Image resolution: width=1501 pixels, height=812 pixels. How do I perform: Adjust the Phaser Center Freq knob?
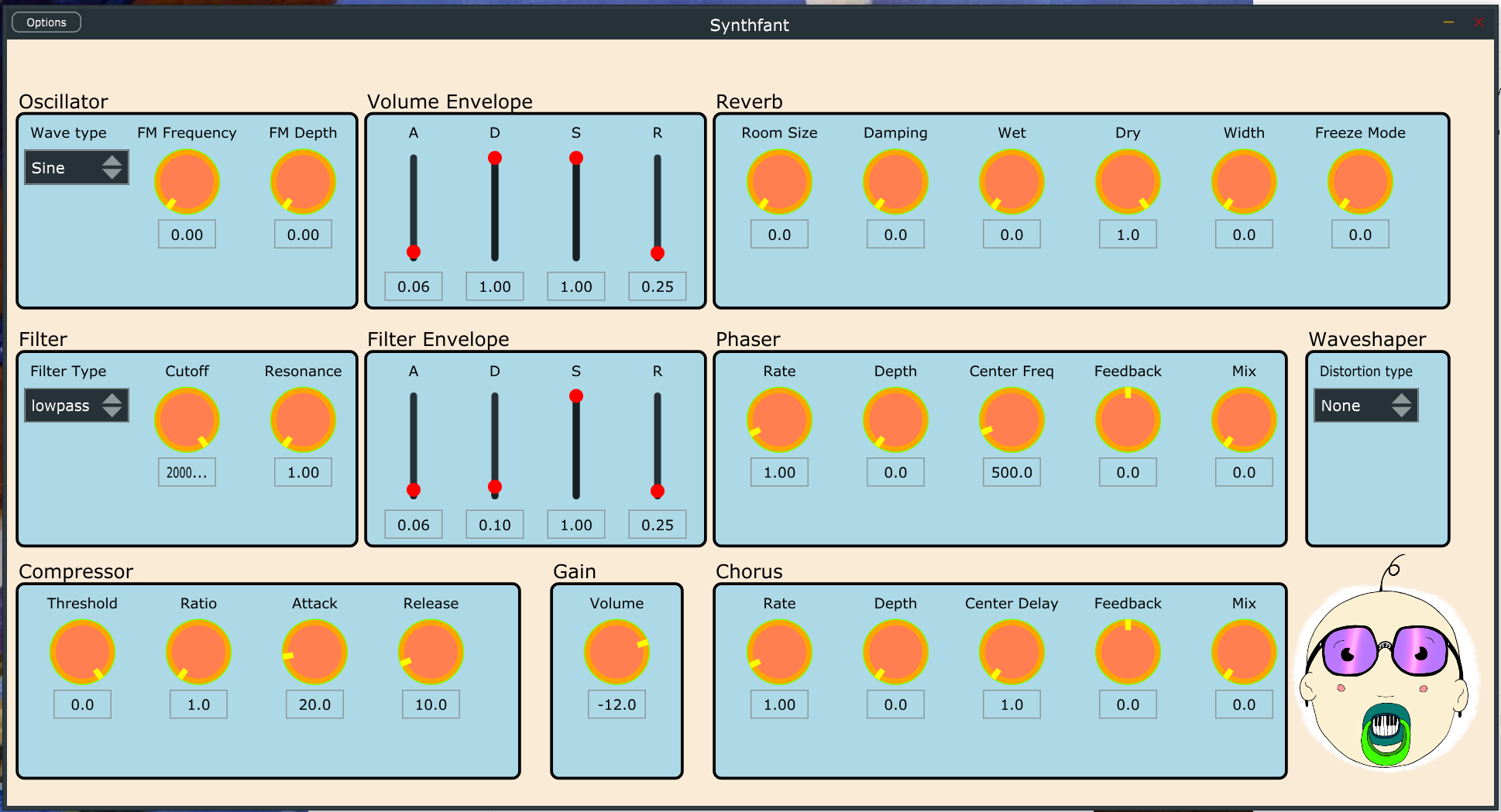[x=1012, y=419]
